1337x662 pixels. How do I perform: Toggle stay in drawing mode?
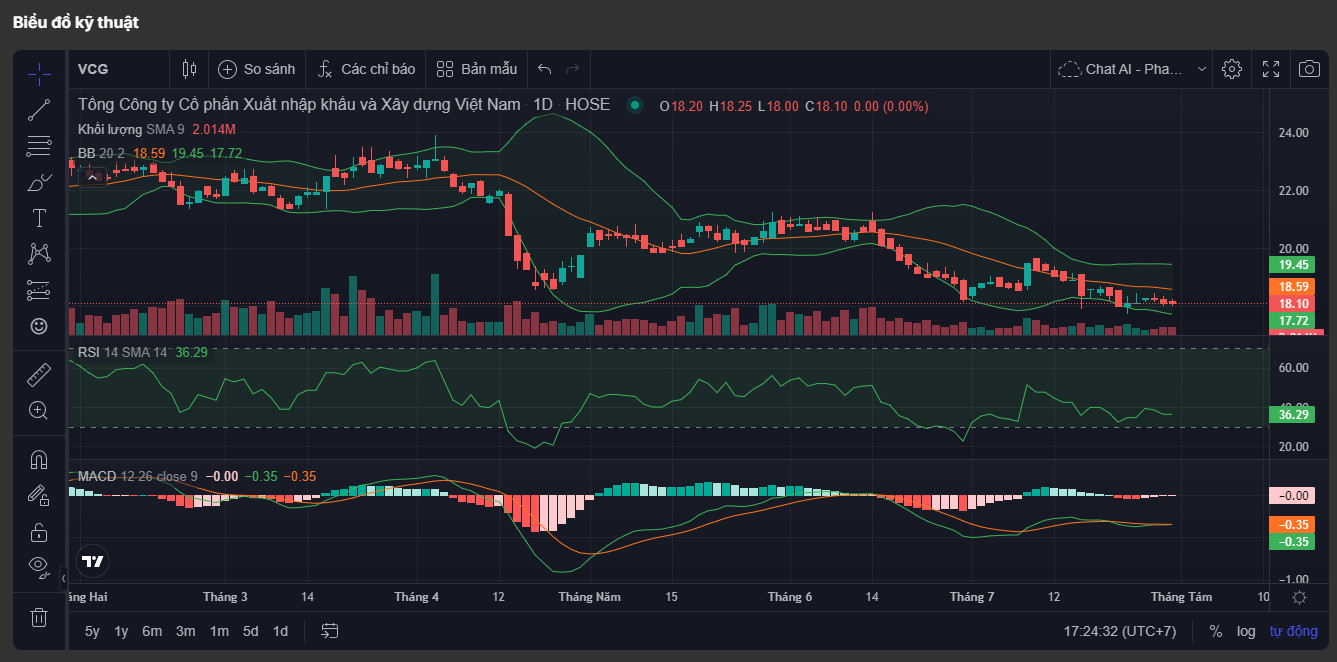point(39,496)
